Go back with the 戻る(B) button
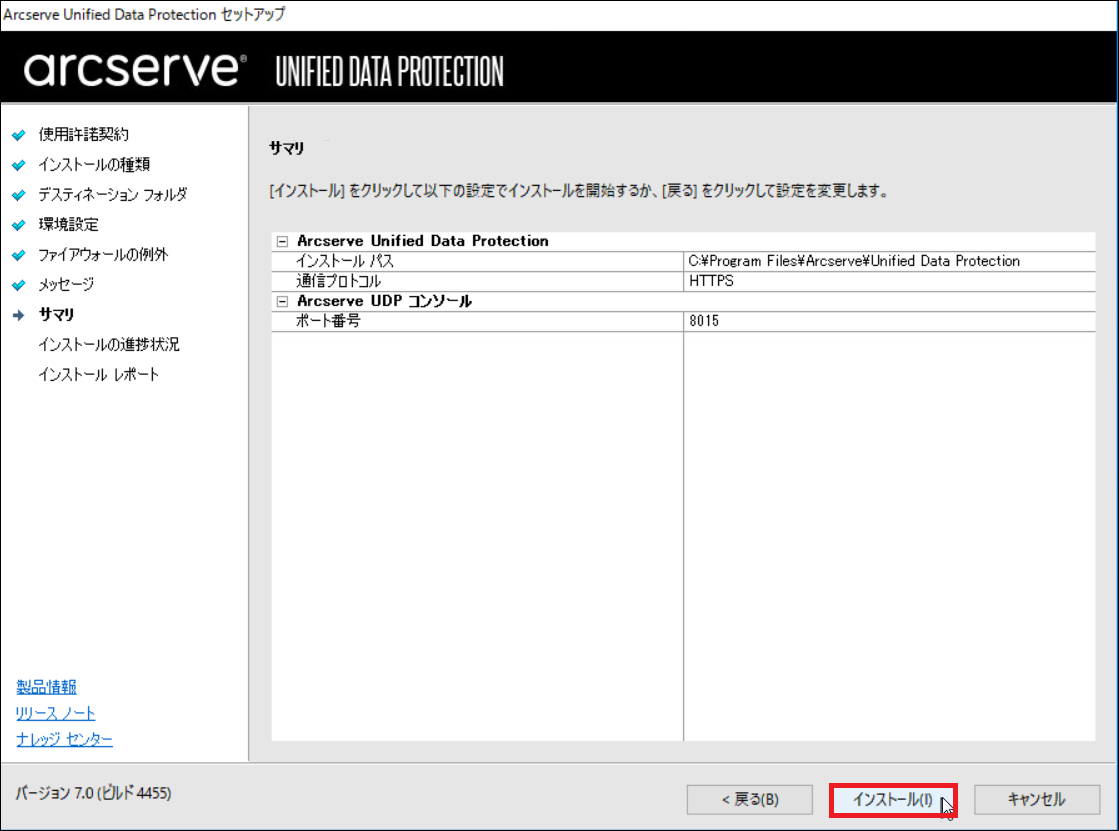The width and height of the screenshot is (1119, 831). [749, 800]
